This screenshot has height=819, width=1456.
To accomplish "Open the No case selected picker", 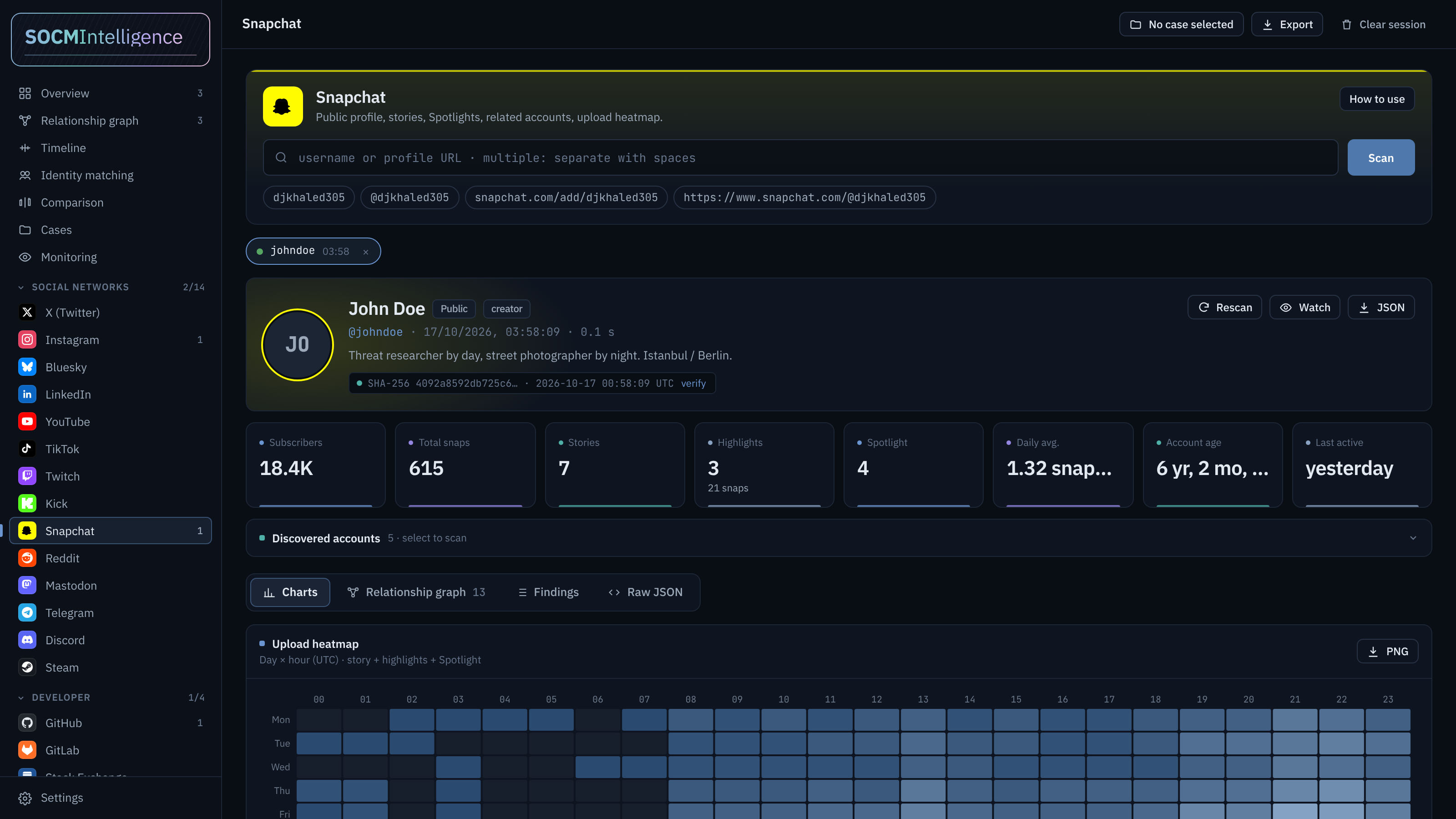I will coord(1181,24).
